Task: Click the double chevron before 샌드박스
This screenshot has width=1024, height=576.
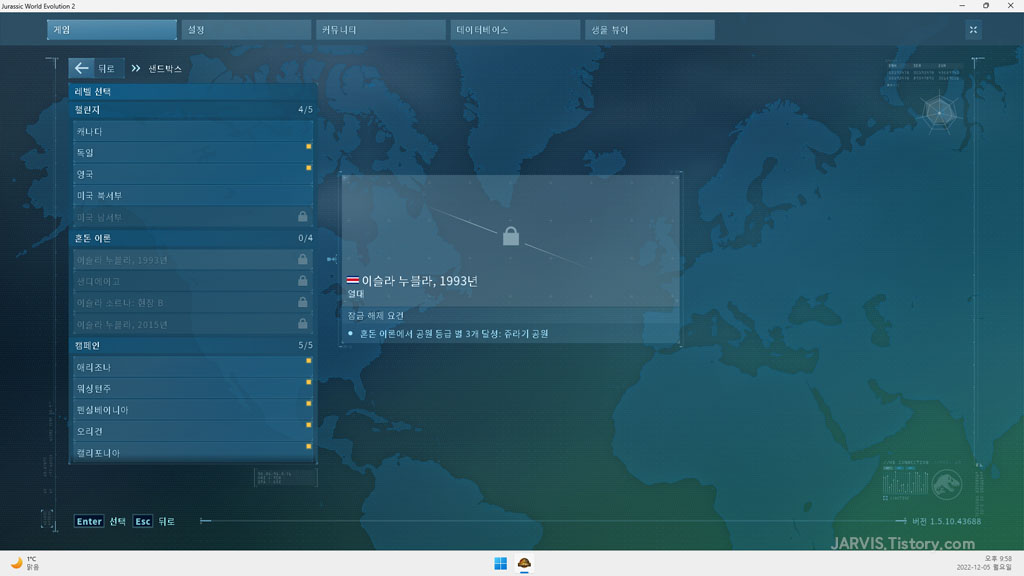Action: [x=136, y=68]
